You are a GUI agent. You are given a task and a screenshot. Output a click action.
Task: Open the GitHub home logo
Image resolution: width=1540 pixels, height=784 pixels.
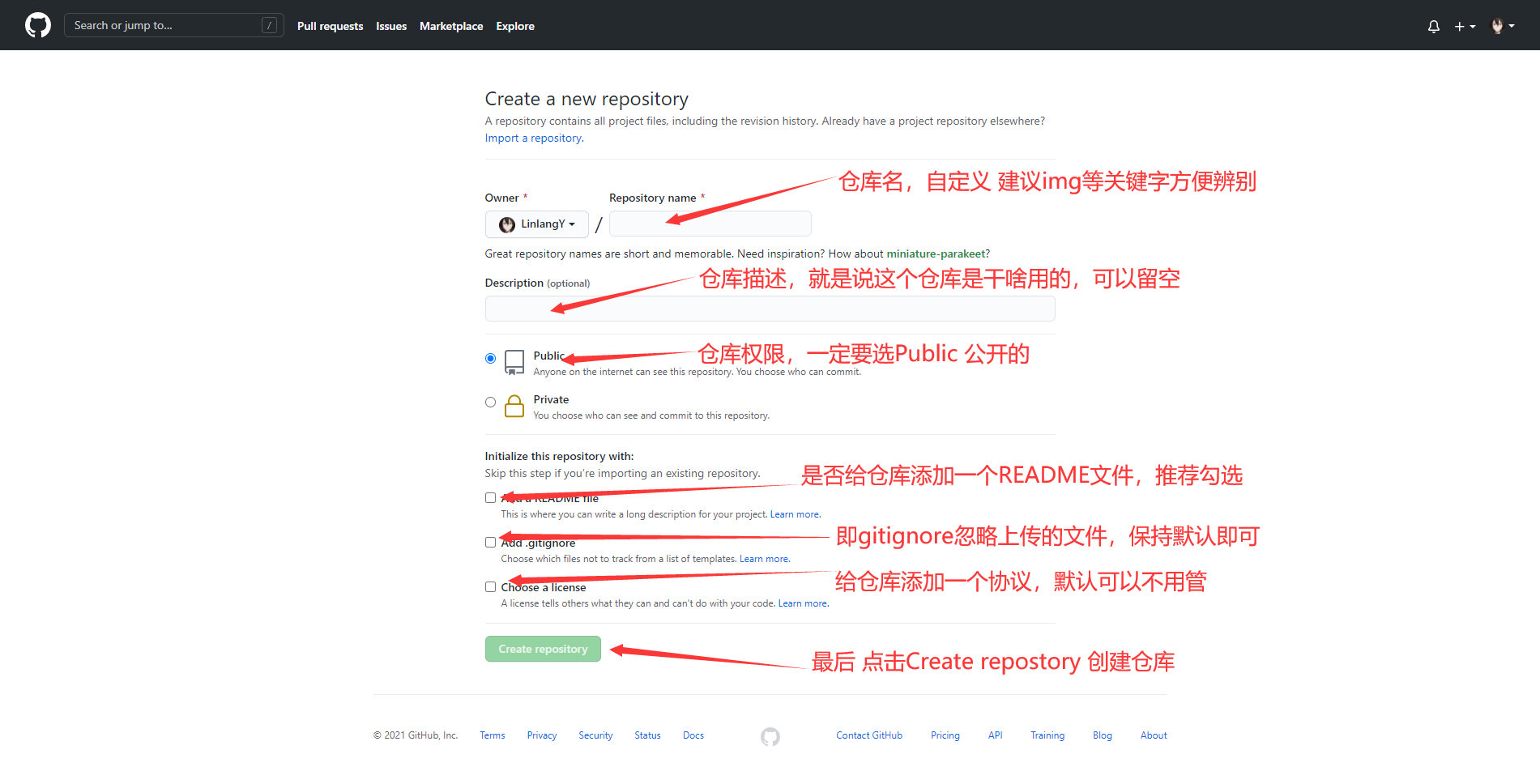pos(38,25)
